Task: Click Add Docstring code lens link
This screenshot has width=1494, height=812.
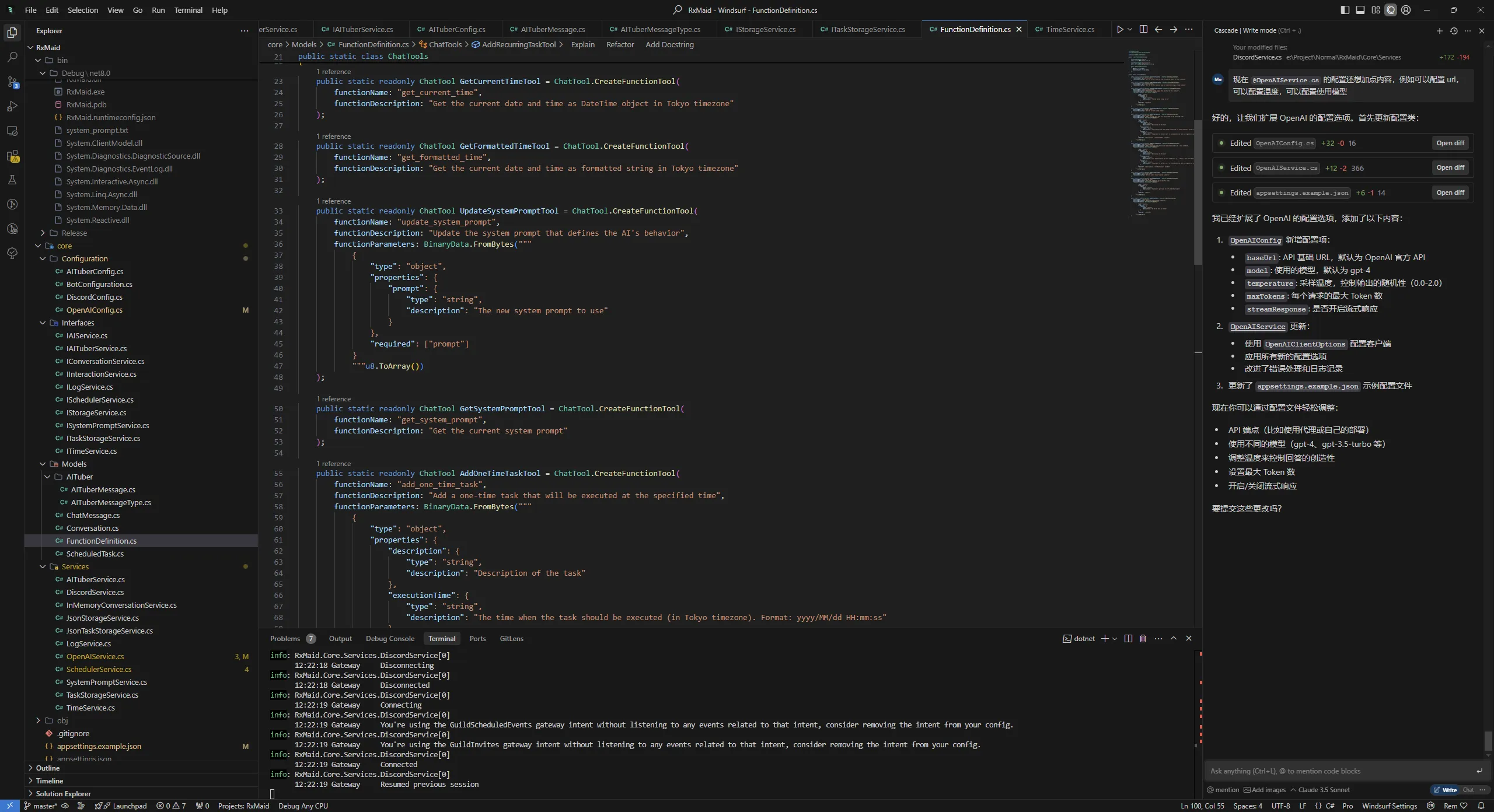Action: click(669, 44)
